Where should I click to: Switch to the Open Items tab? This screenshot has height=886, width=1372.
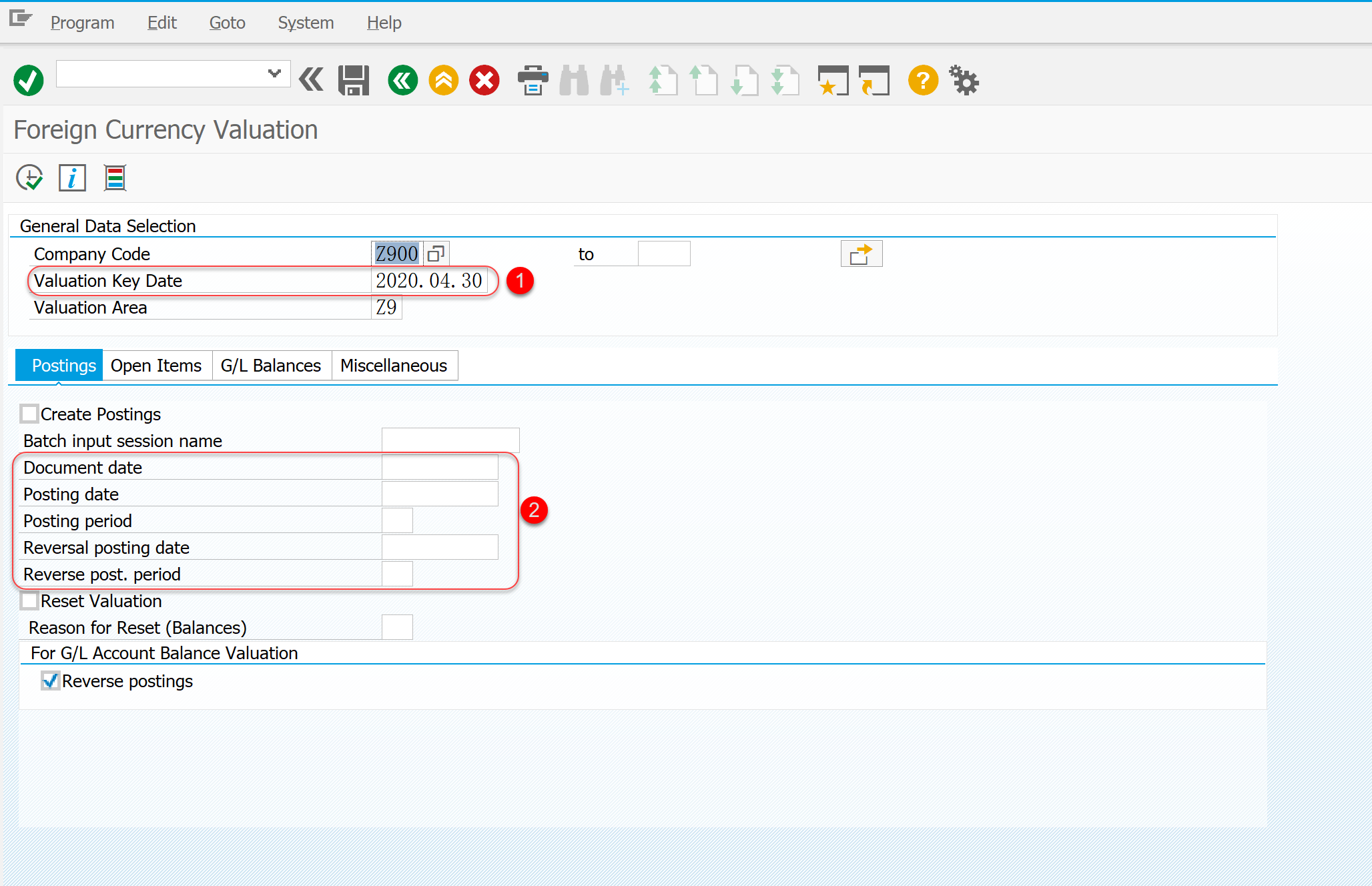point(156,366)
